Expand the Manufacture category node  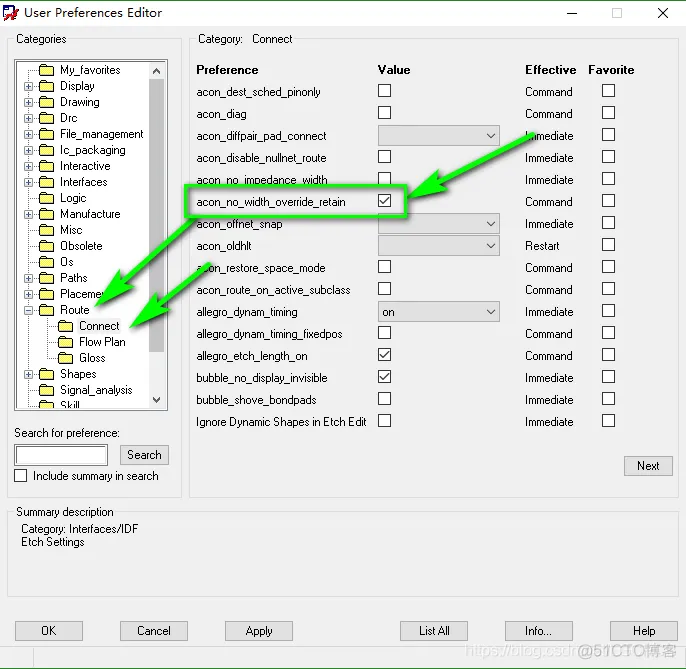pyautogui.click(x=28, y=214)
